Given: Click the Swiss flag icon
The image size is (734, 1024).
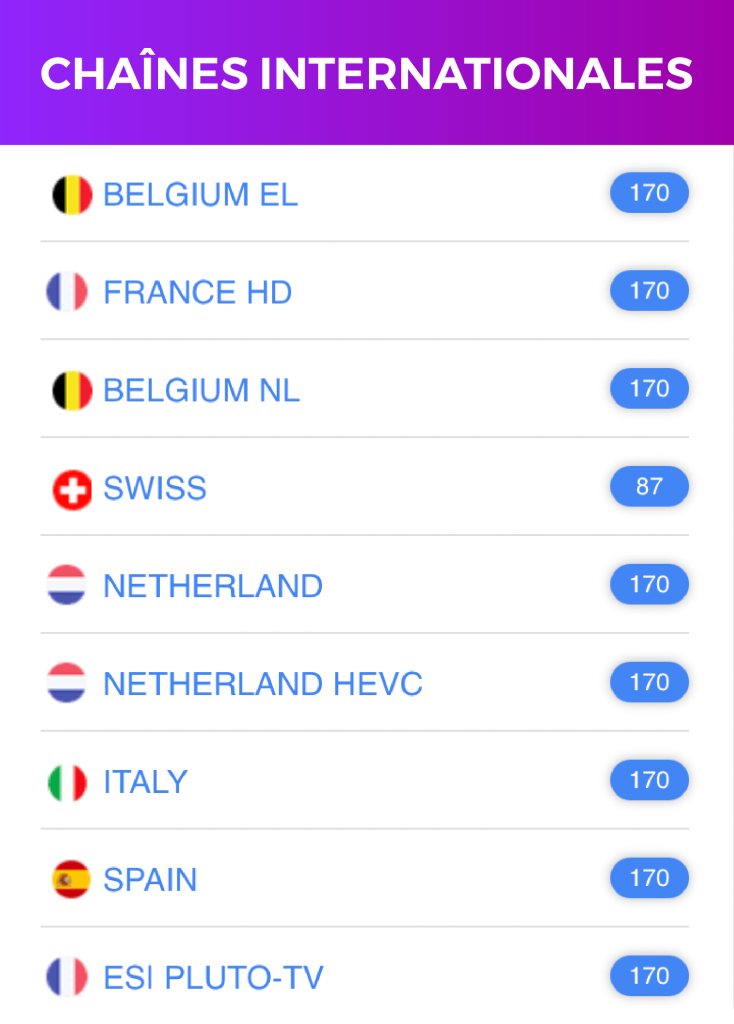Looking at the screenshot, I should (72, 489).
